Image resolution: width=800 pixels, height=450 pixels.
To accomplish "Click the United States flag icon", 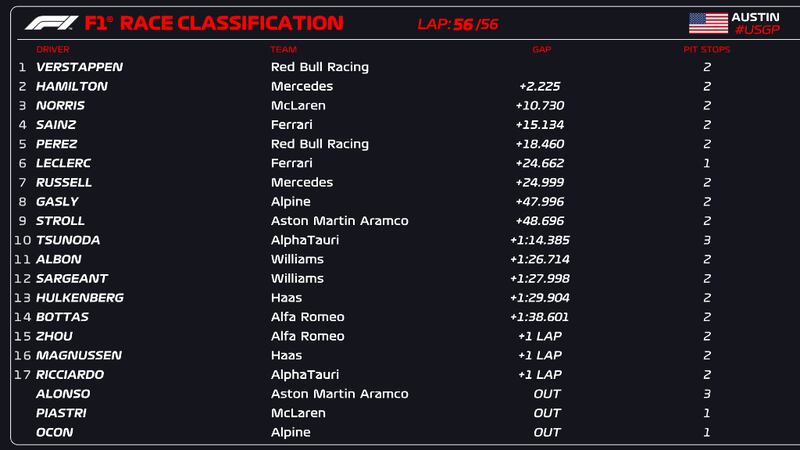I will [708, 22].
